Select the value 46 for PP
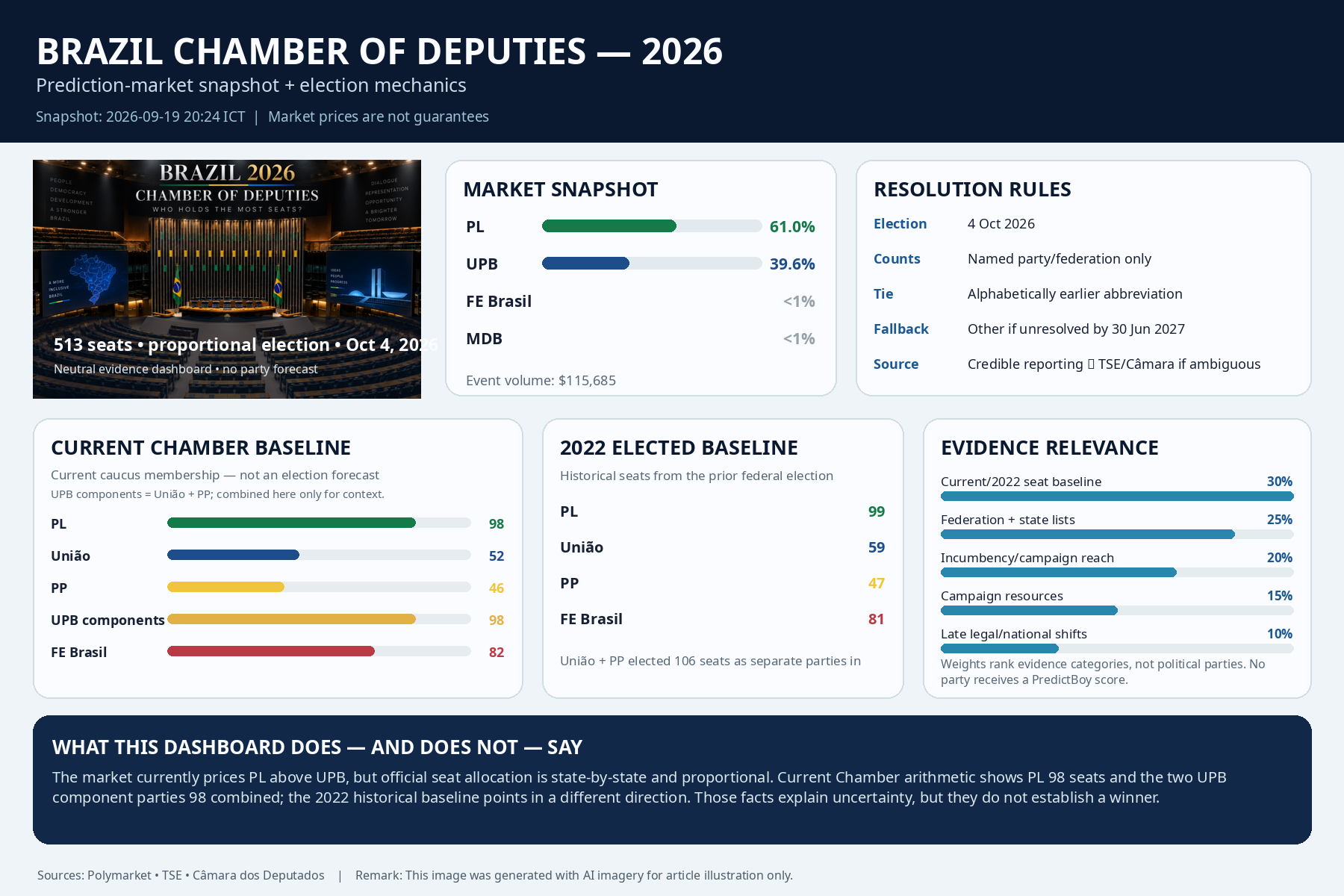This screenshot has width=1344, height=896. pyautogui.click(x=497, y=588)
